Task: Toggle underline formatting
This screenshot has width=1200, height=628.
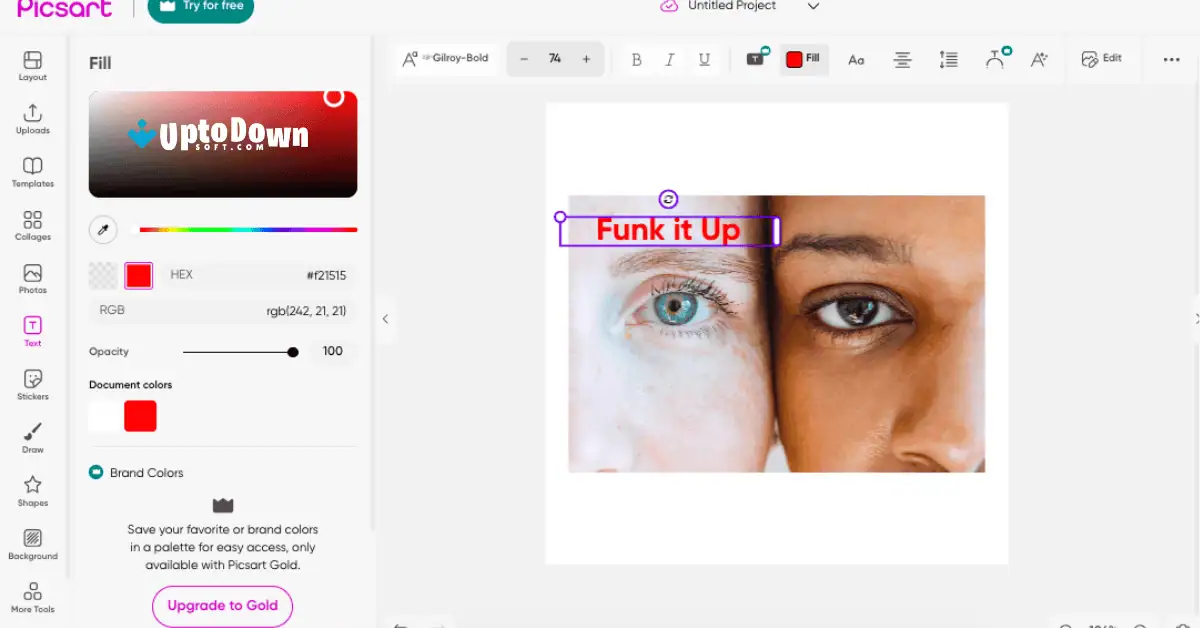Action: [x=704, y=59]
